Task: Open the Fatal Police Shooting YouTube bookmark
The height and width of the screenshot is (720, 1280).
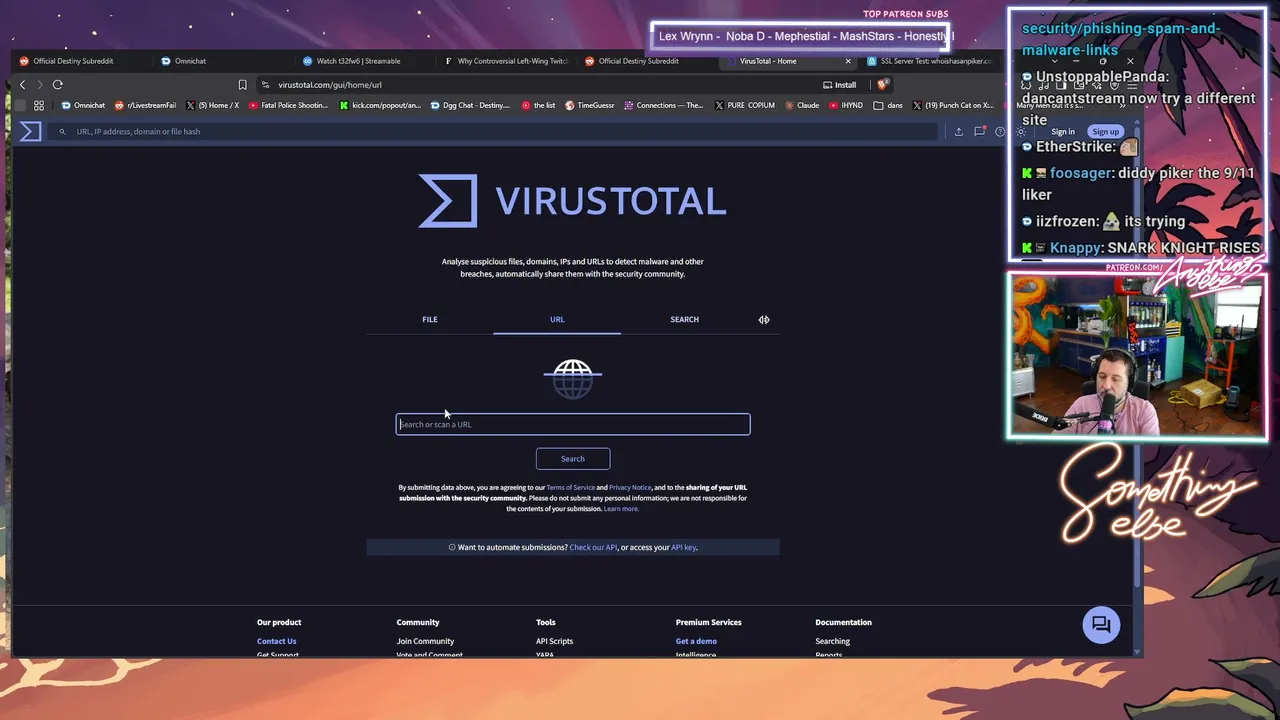Action: [289, 105]
